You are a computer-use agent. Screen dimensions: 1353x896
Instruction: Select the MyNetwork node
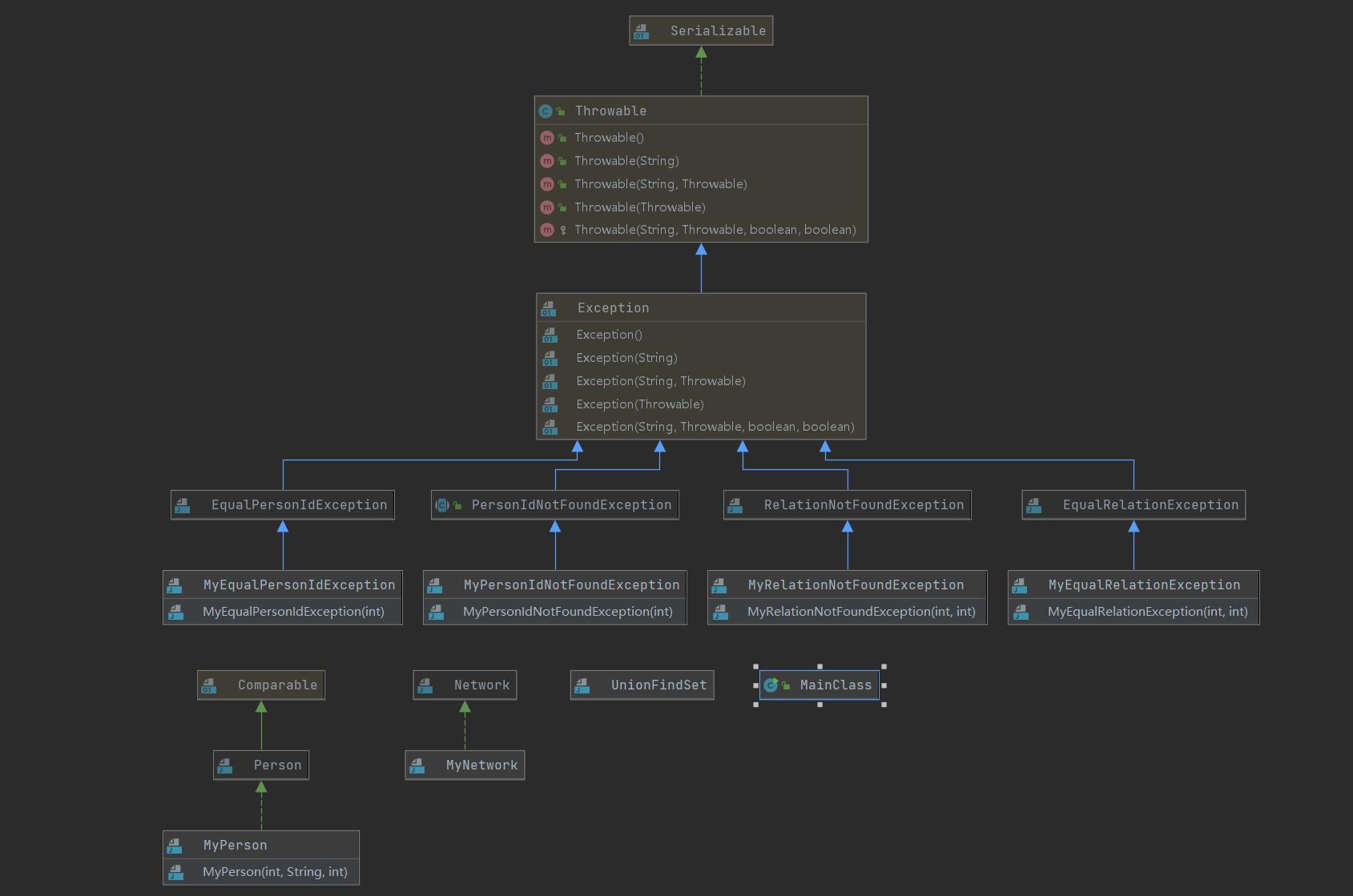pyautogui.click(x=465, y=765)
